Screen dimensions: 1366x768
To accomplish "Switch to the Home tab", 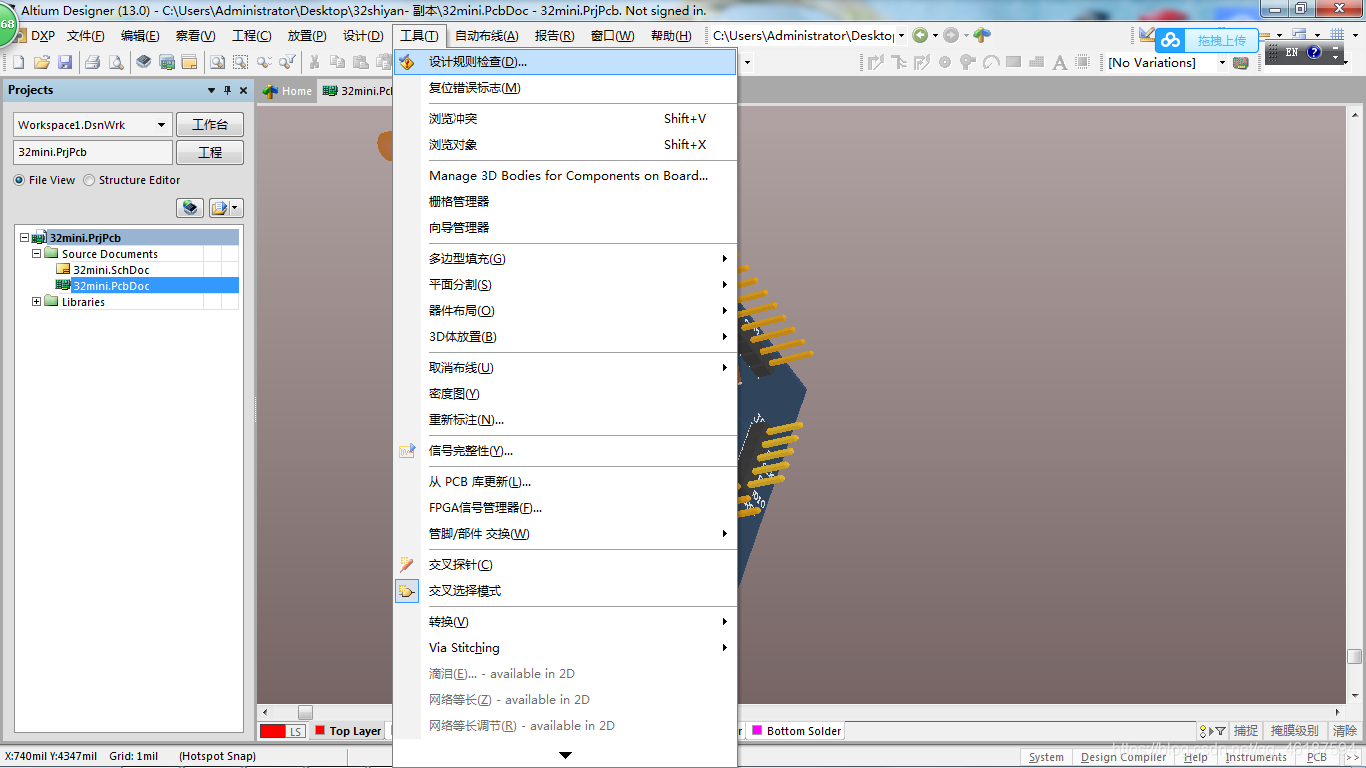I will (288, 91).
